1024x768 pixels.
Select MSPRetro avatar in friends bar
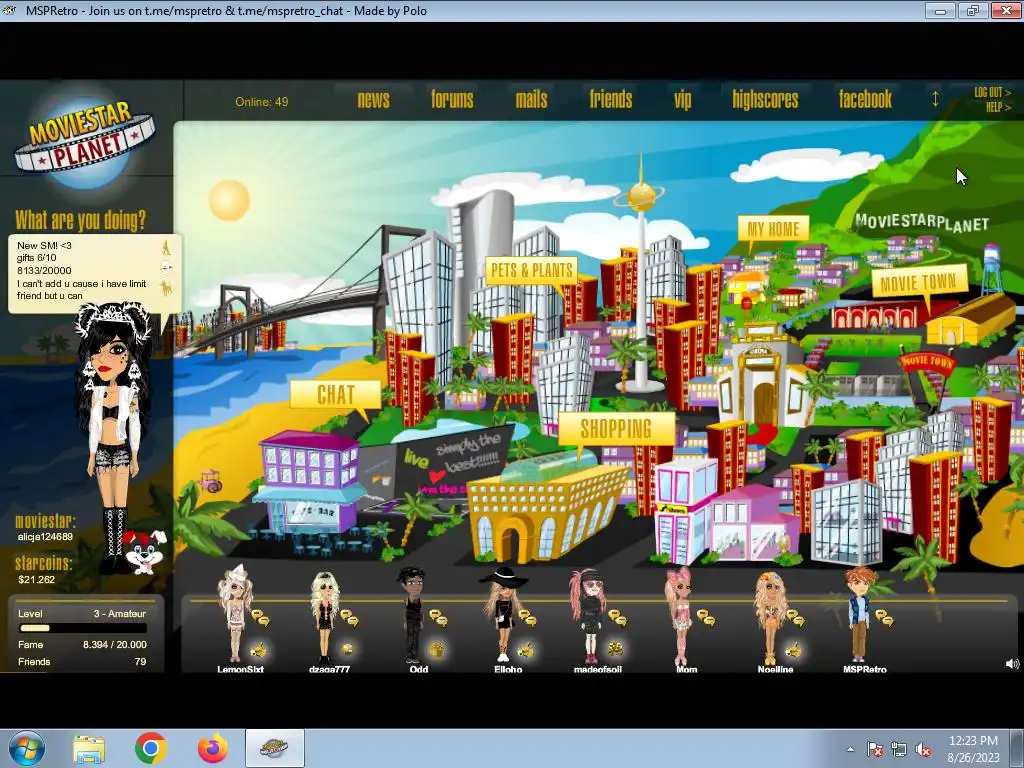(x=859, y=615)
